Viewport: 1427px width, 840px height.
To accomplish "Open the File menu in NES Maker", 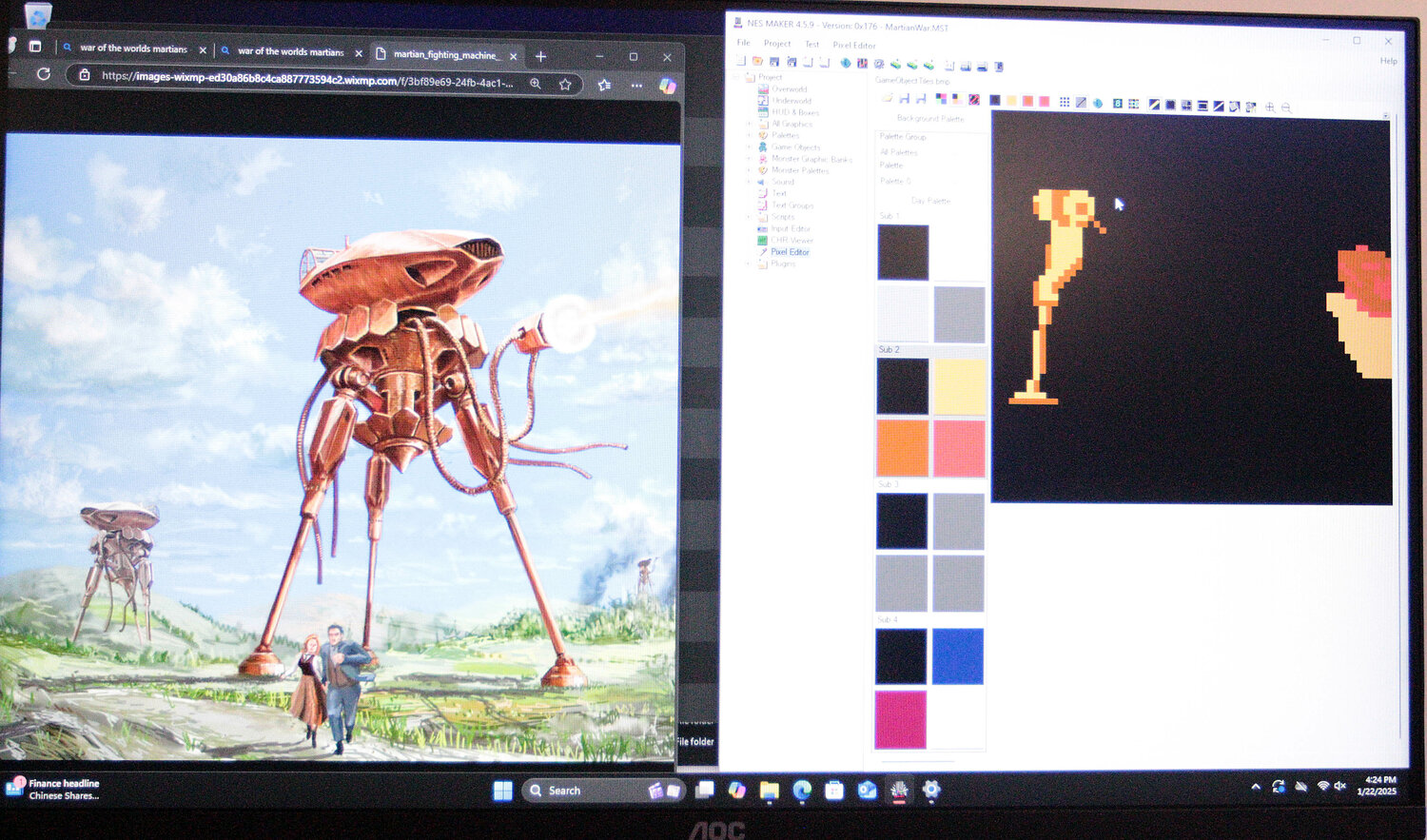I will tap(743, 43).
